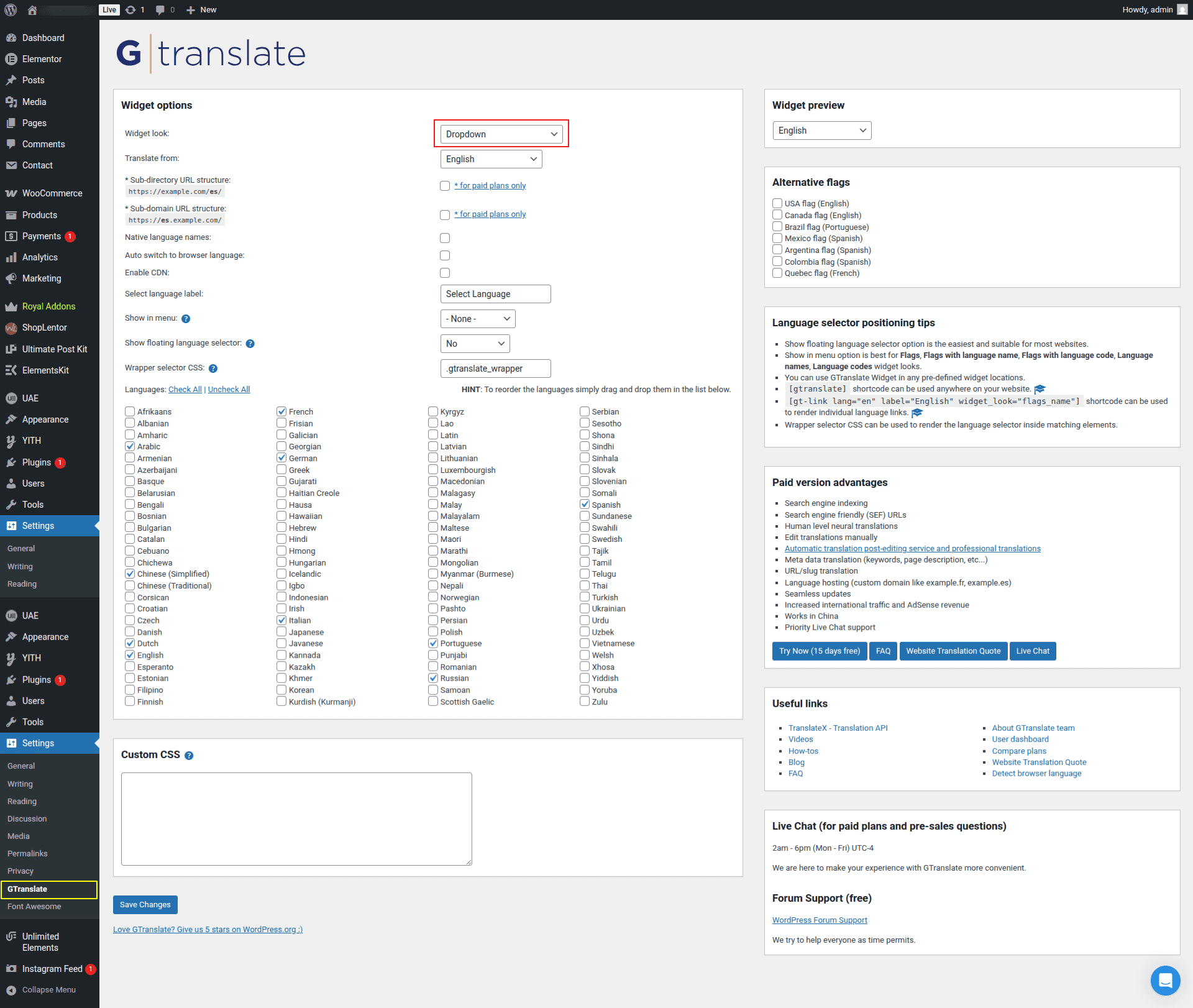
Task: Open the live chat bubble icon
Action: [1165, 980]
